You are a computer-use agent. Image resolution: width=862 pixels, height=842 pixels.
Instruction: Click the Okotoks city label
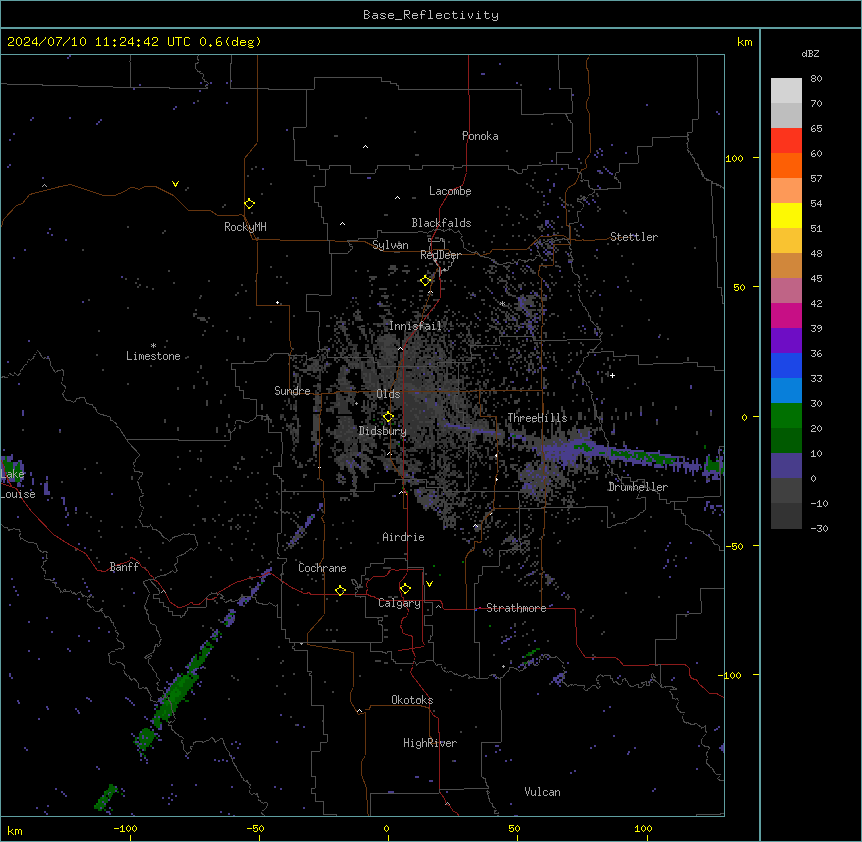point(412,700)
